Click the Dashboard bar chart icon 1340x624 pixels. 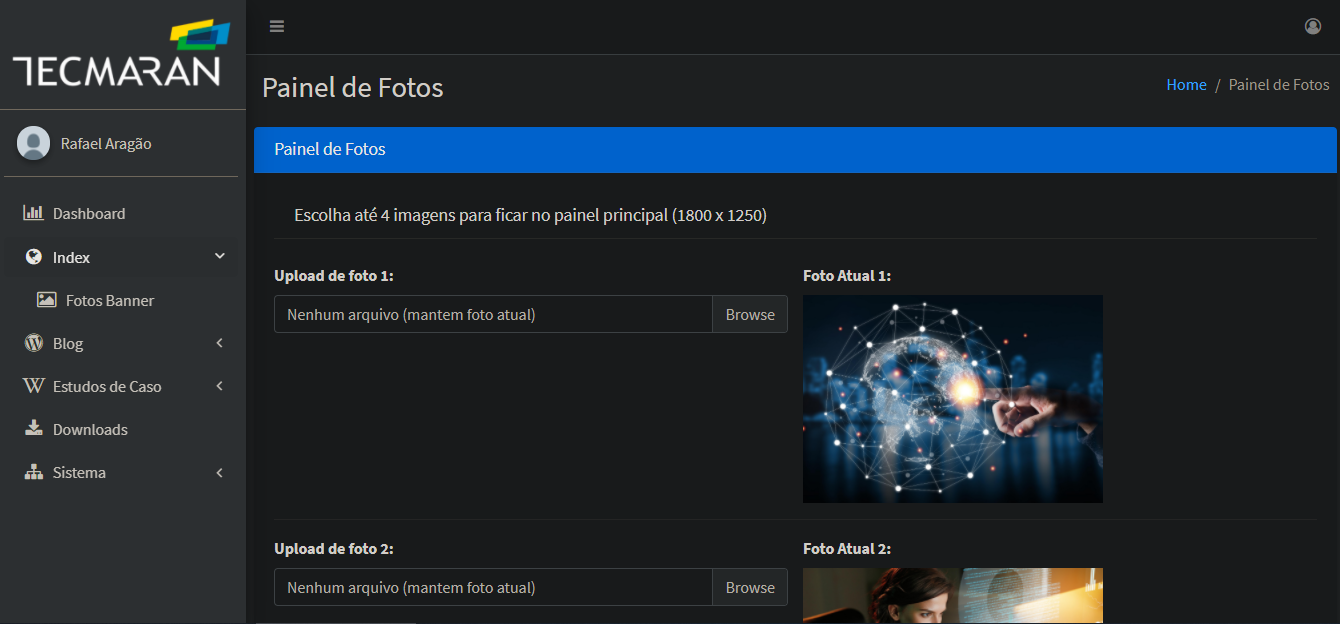click(x=33, y=213)
